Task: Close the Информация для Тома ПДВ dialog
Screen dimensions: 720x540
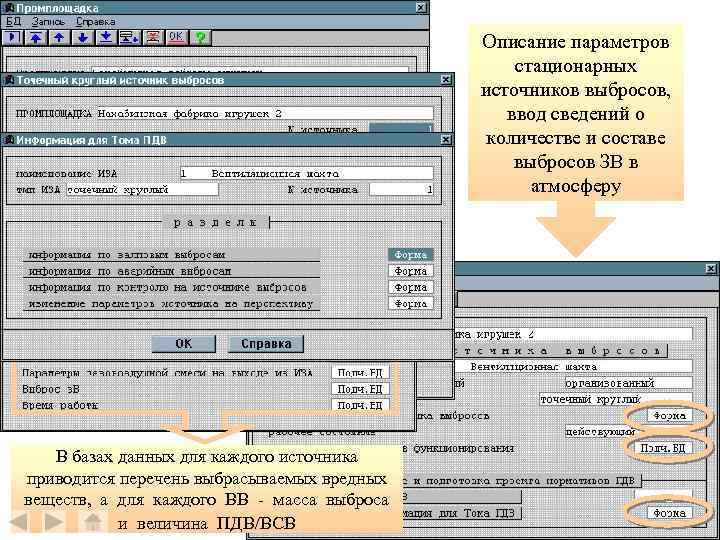Action: pyautogui.click(x=445, y=140)
